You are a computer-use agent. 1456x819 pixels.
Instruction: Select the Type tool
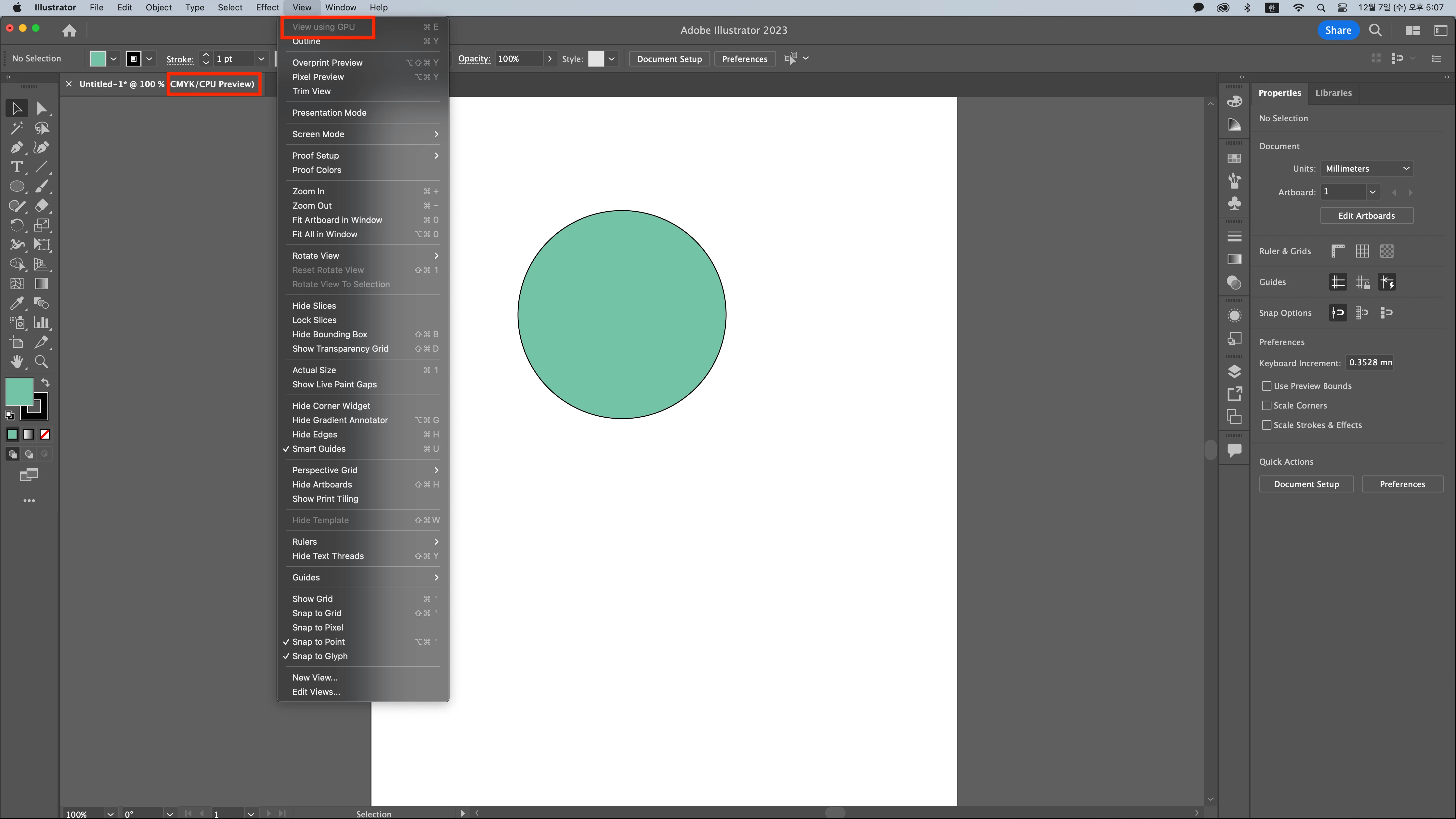point(16,167)
